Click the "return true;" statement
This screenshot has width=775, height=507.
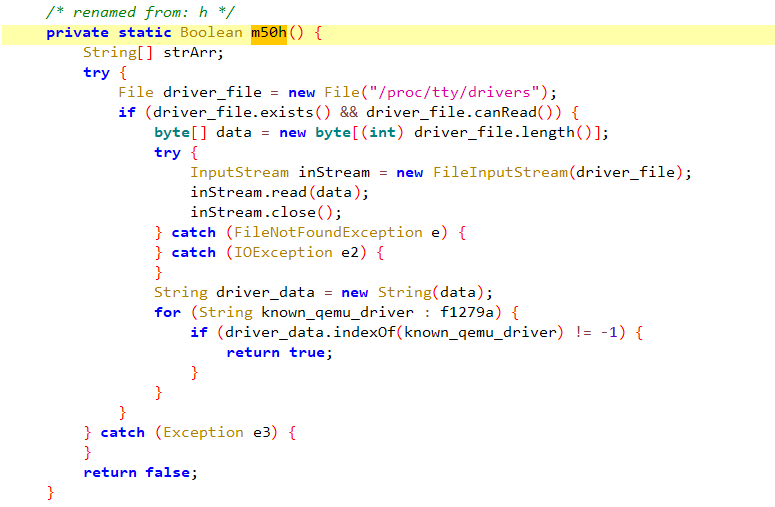[280, 352]
